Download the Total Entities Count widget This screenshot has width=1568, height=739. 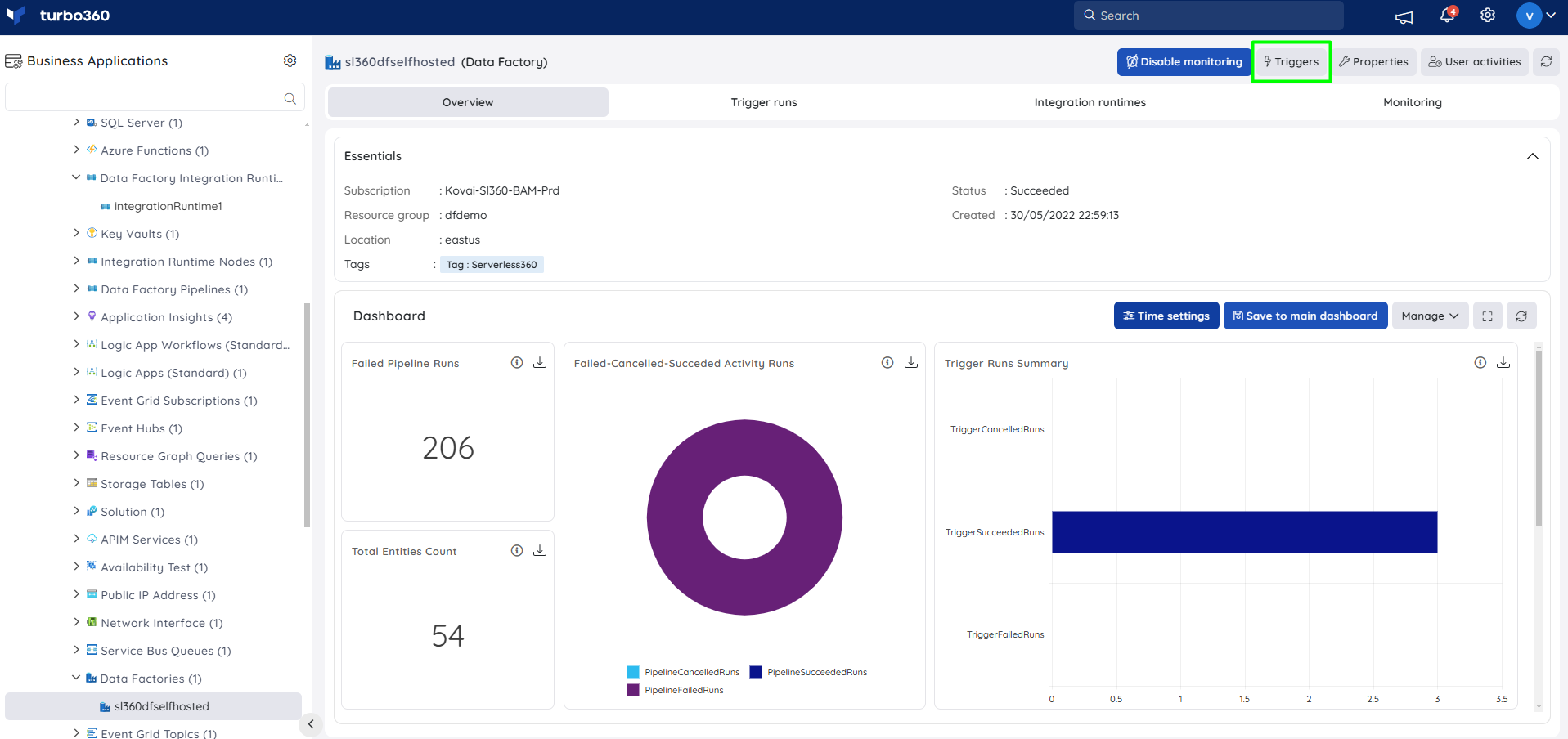(x=540, y=551)
